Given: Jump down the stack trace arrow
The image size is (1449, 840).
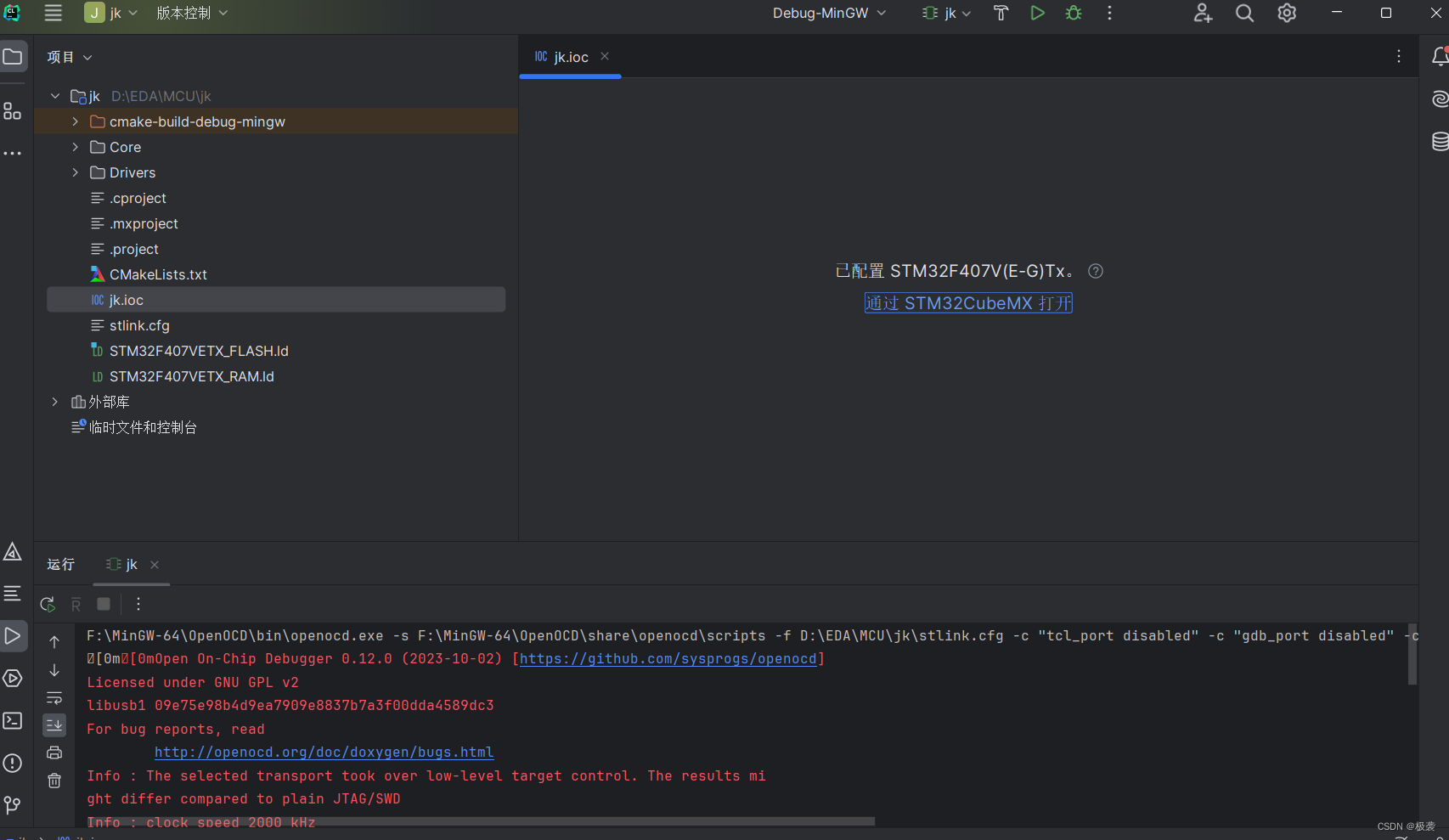Looking at the screenshot, I should [x=54, y=670].
